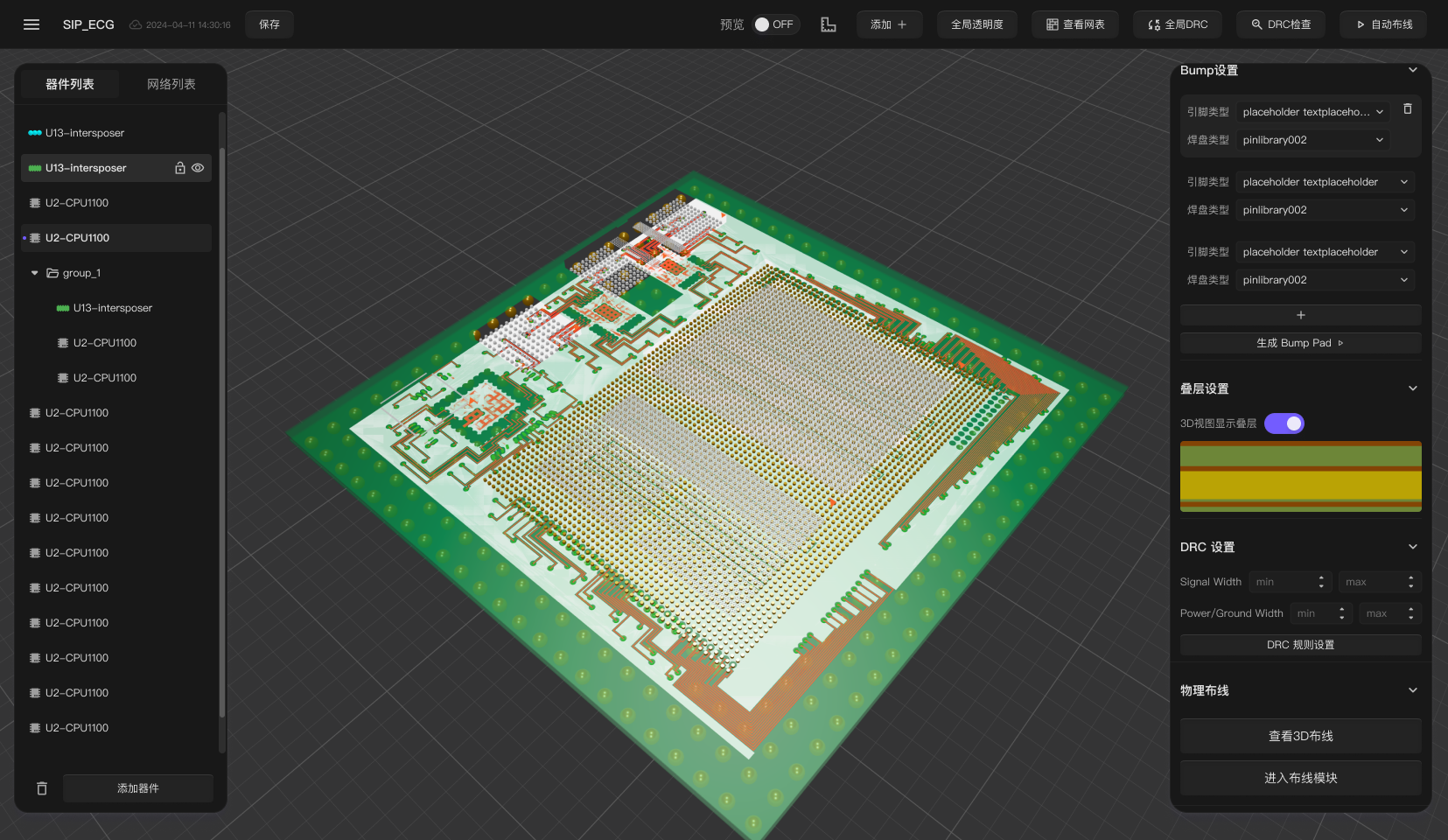Click the lock icon on U13-intersposer row
Image resolution: width=1448 pixels, height=840 pixels.
180,168
